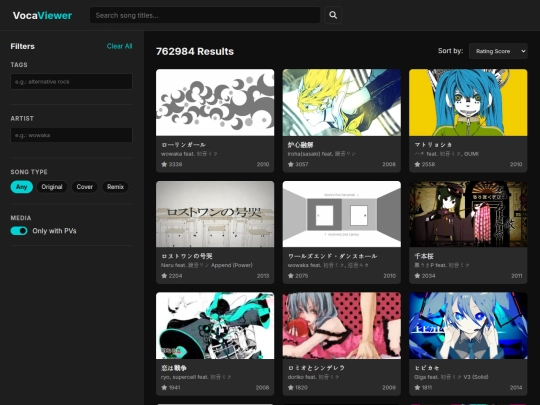The height and width of the screenshot is (405, 540).
Task: Open the ワールズエンド・ダンスホール thumbnail
Action: point(342,214)
